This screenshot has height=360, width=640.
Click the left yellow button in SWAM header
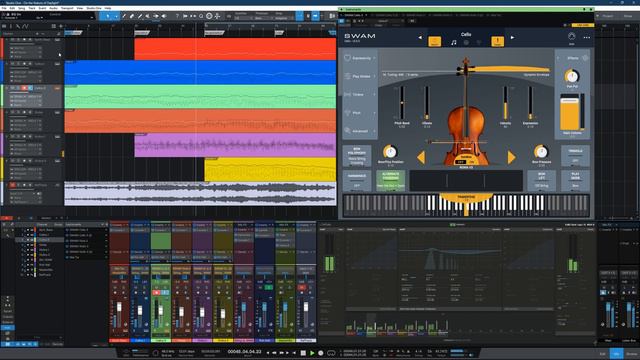(x=434, y=41)
